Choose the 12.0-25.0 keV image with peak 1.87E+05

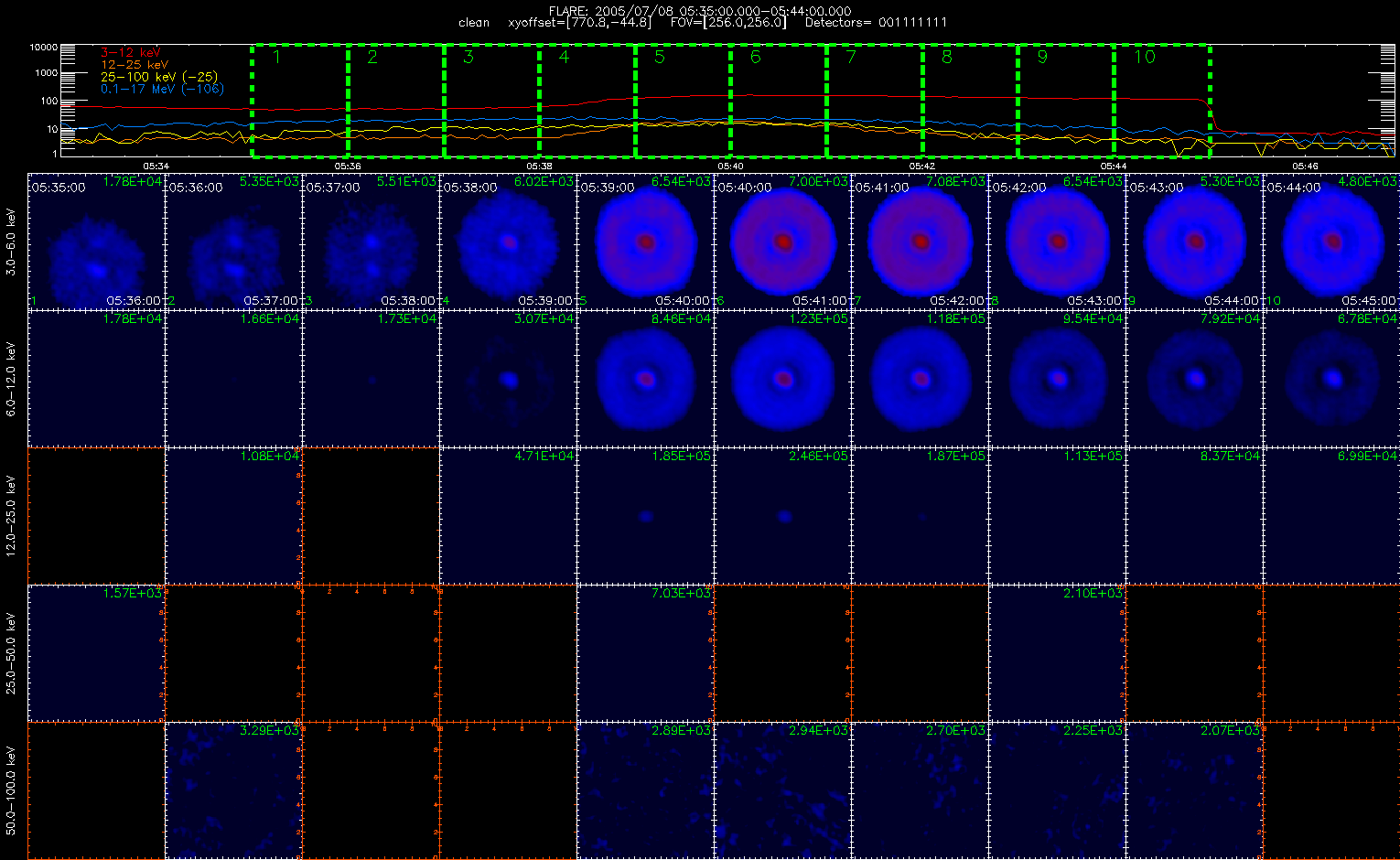click(921, 516)
